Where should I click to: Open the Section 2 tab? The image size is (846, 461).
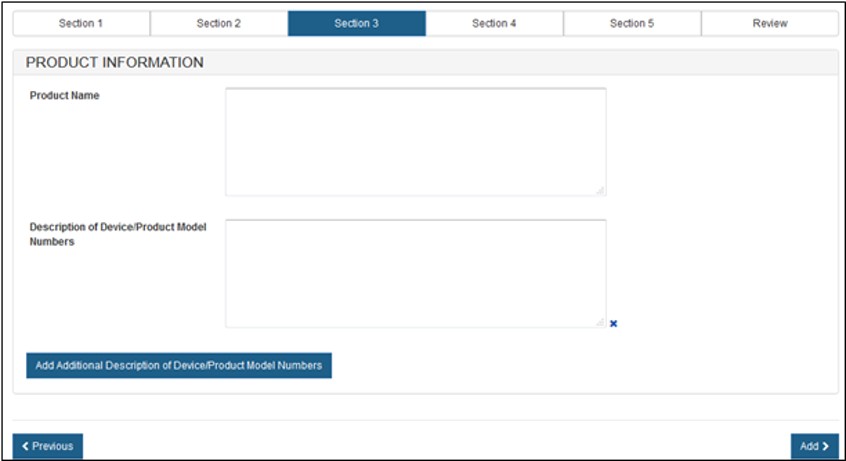click(x=219, y=23)
